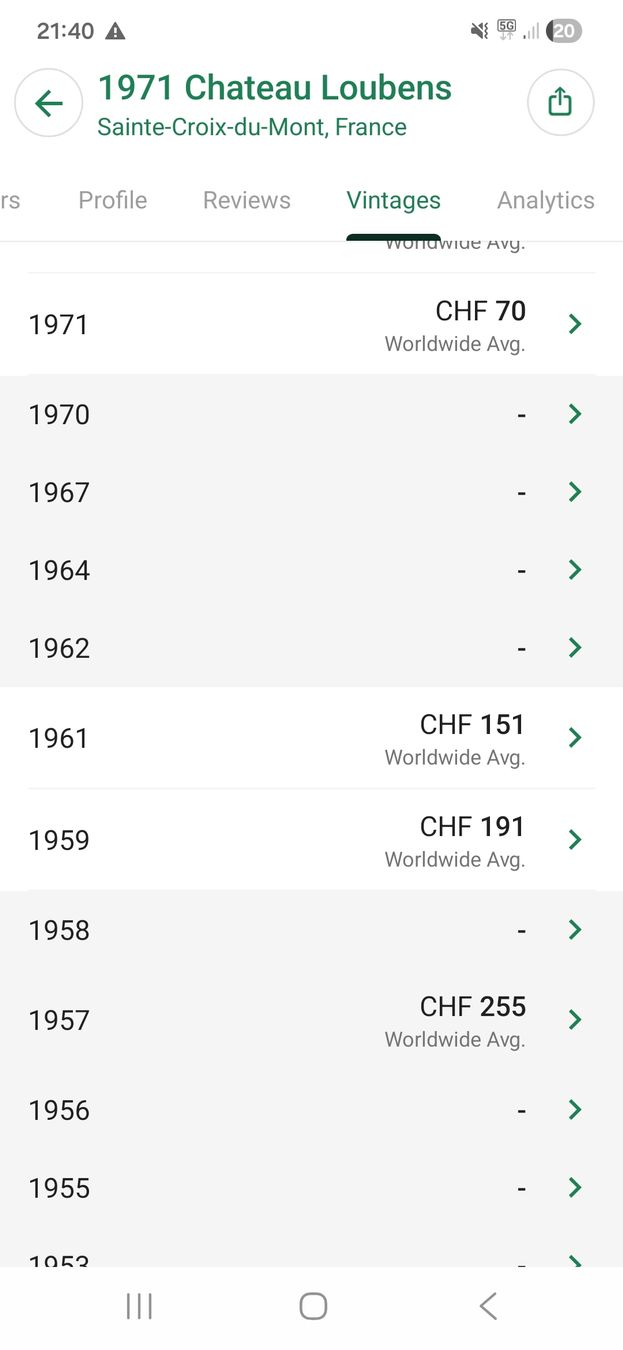Tap the warning notification icon in status bar

tap(115, 31)
